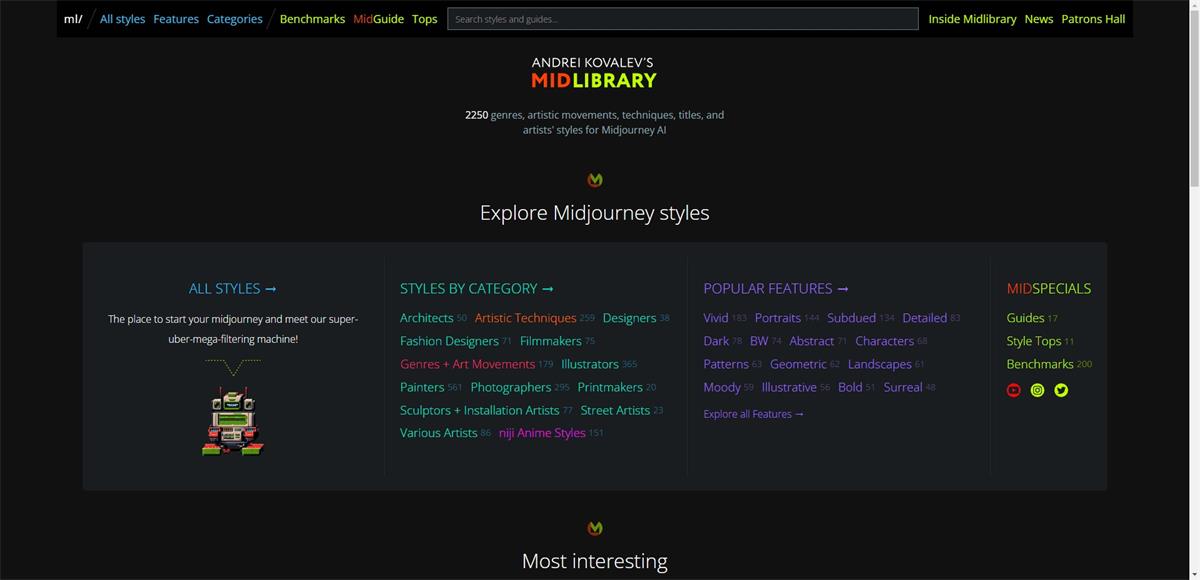Select the Illustrators category
The height and width of the screenshot is (580, 1200).
(x=590, y=364)
